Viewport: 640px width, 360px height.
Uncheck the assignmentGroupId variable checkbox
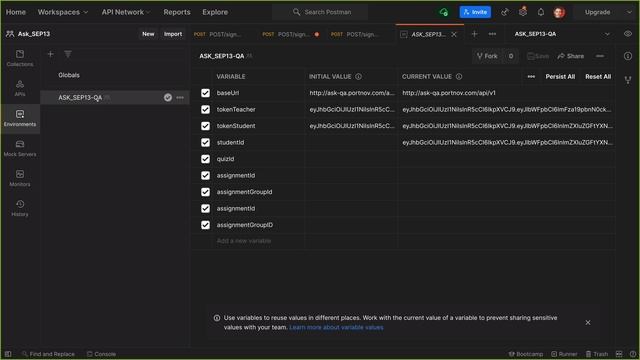(205, 192)
